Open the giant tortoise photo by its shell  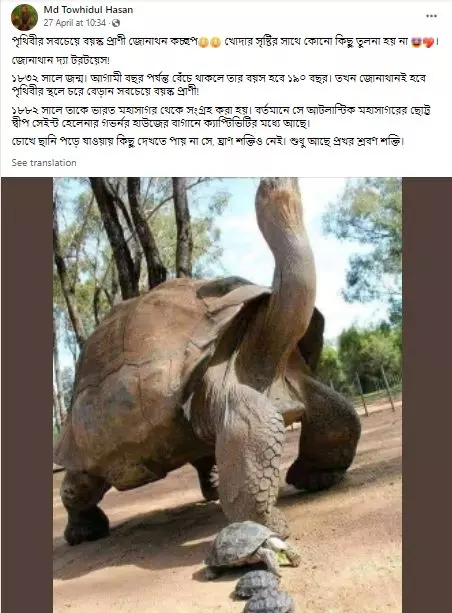pyautogui.click(x=141, y=371)
